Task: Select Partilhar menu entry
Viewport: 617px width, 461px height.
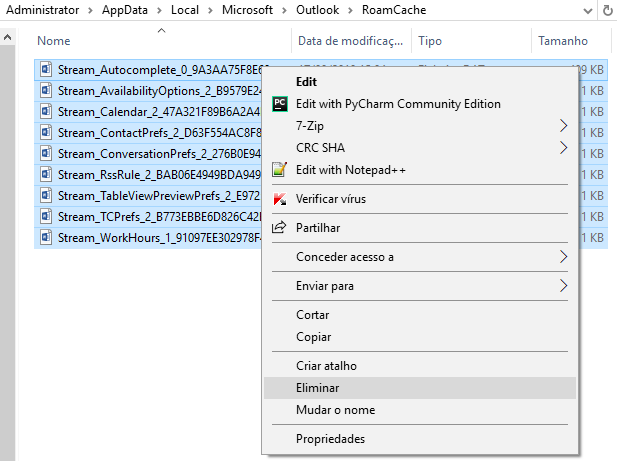Action: pos(420,228)
